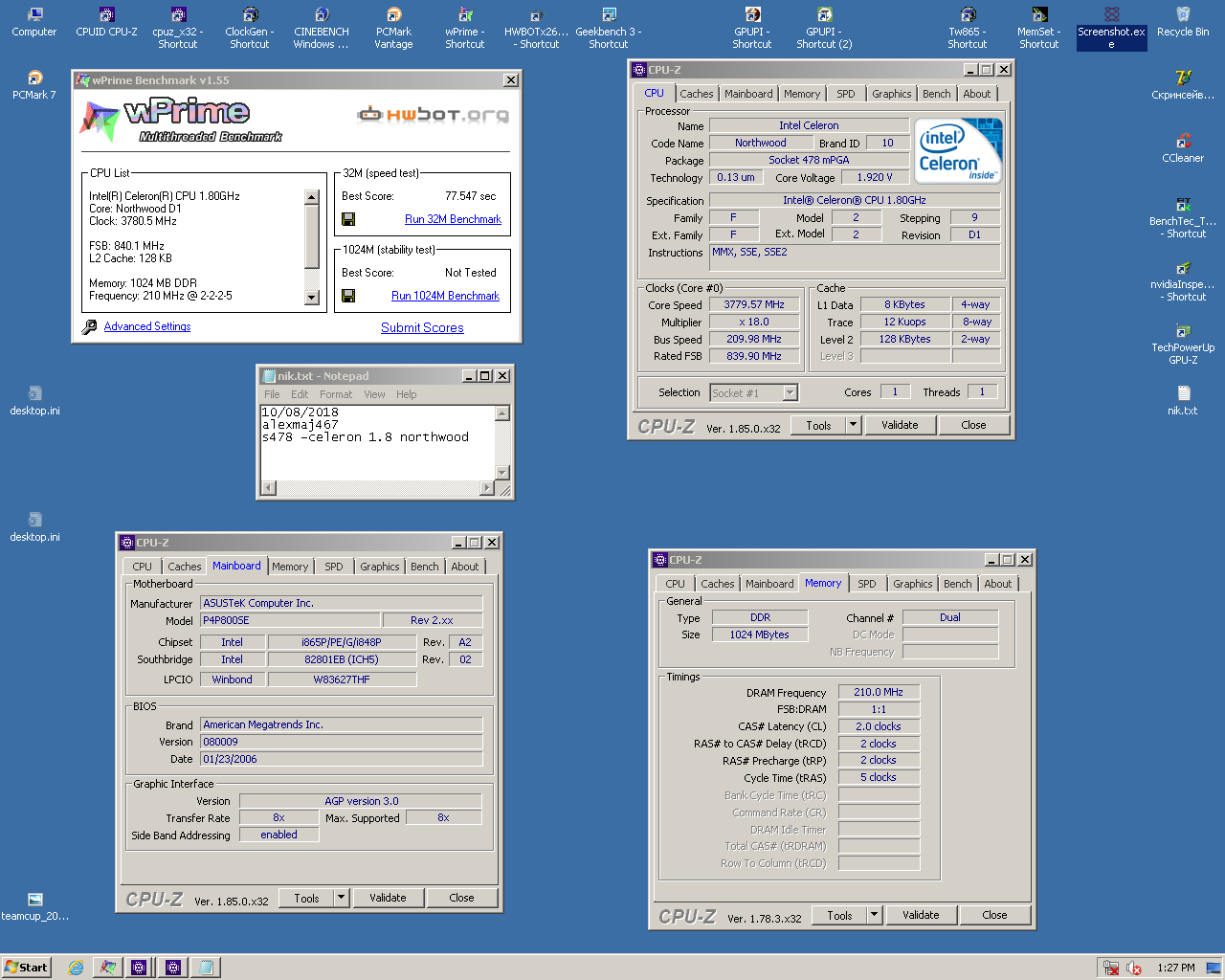Click the Core Speed value 3779.57 MHz

tap(755, 304)
